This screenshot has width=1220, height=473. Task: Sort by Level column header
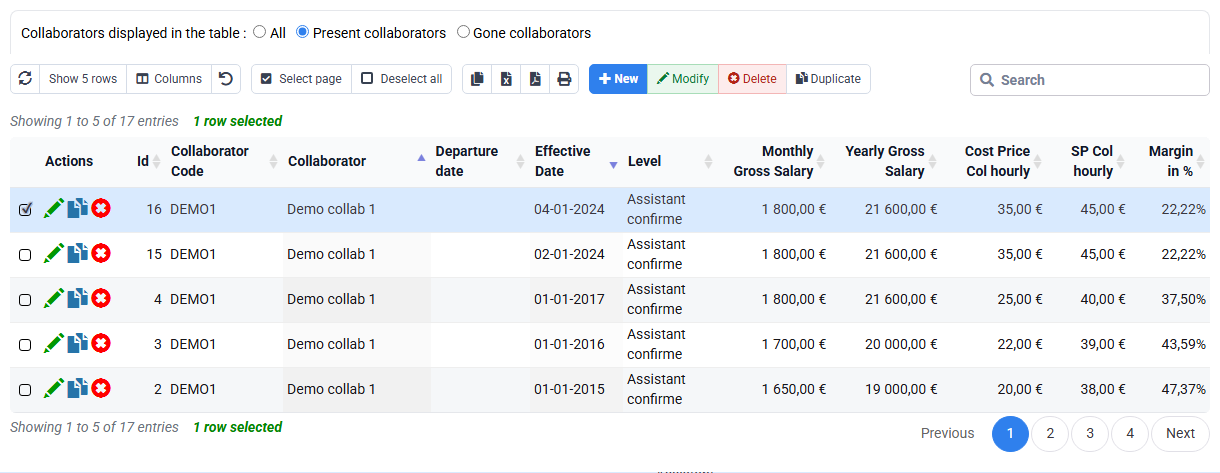pos(669,161)
